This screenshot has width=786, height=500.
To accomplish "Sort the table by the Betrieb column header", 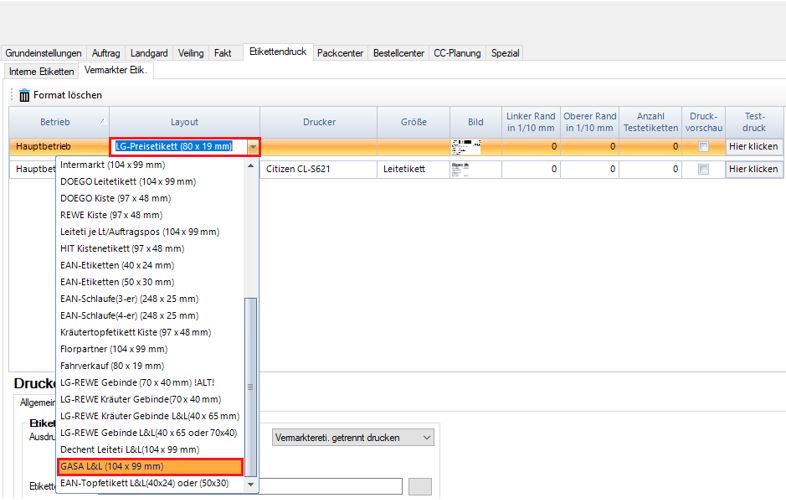I will point(55,121).
